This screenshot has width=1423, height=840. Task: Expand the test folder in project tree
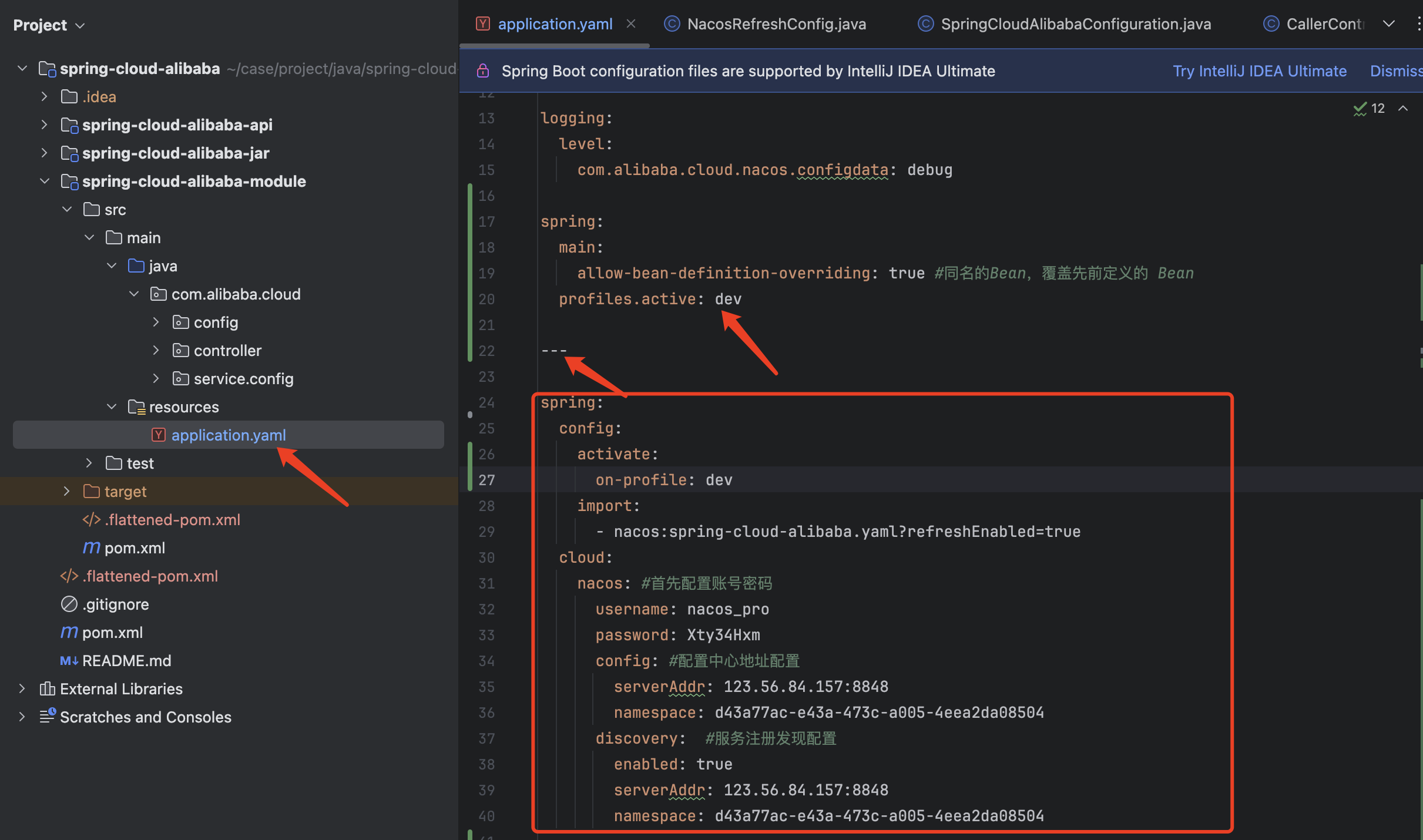coord(89,463)
